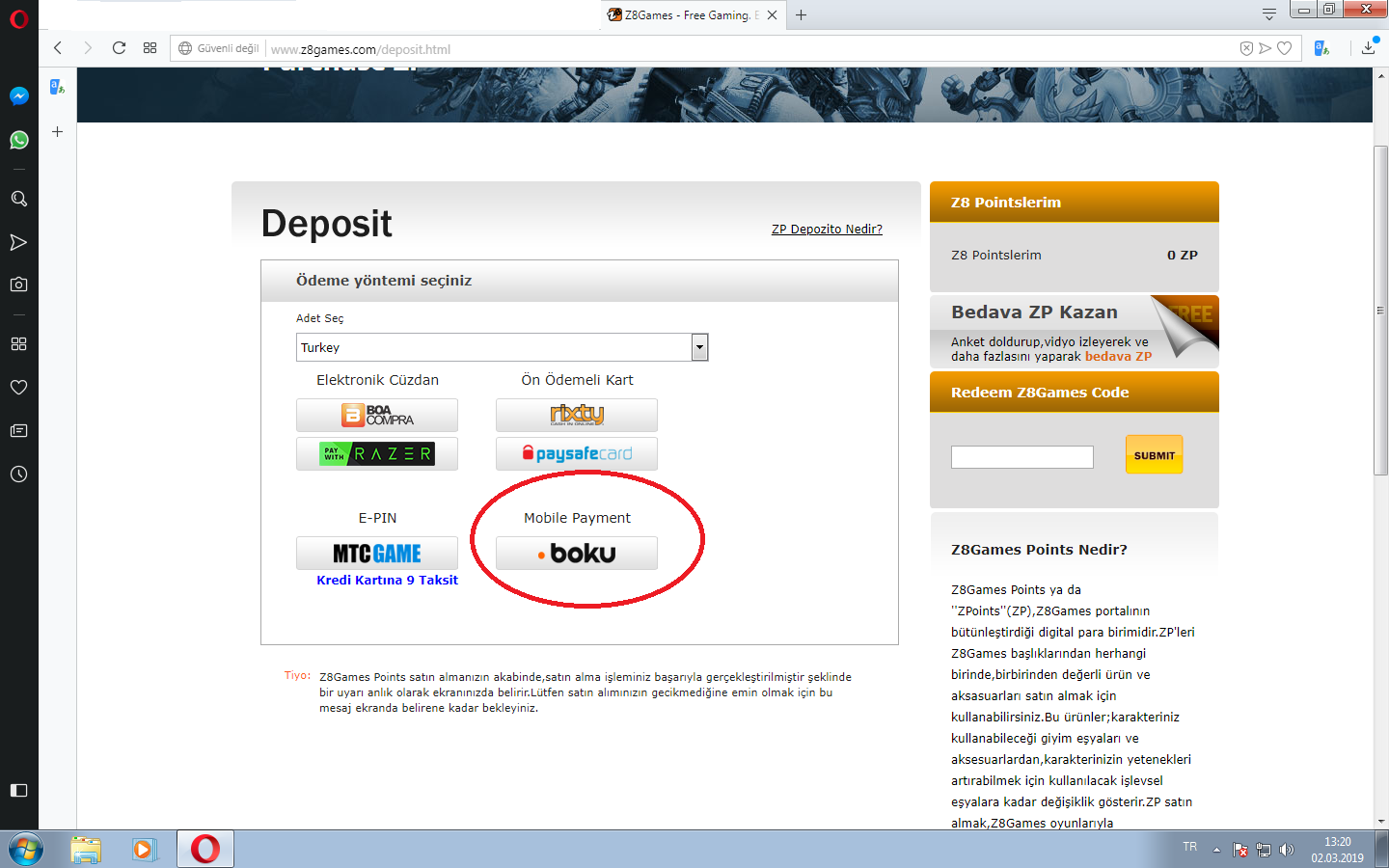
Task: Open the downloads icon
Action: pyautogui.click(x=1368, y=47)
